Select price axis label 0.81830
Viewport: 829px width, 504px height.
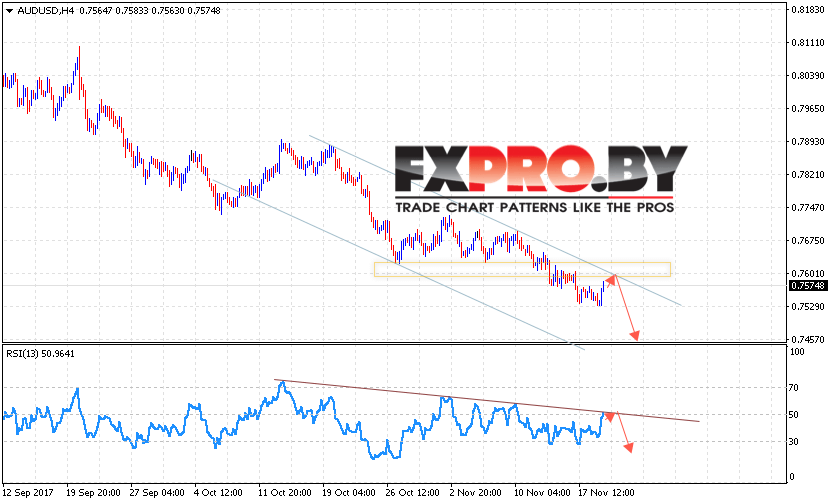pyautogui.click(x=808, y=10)
